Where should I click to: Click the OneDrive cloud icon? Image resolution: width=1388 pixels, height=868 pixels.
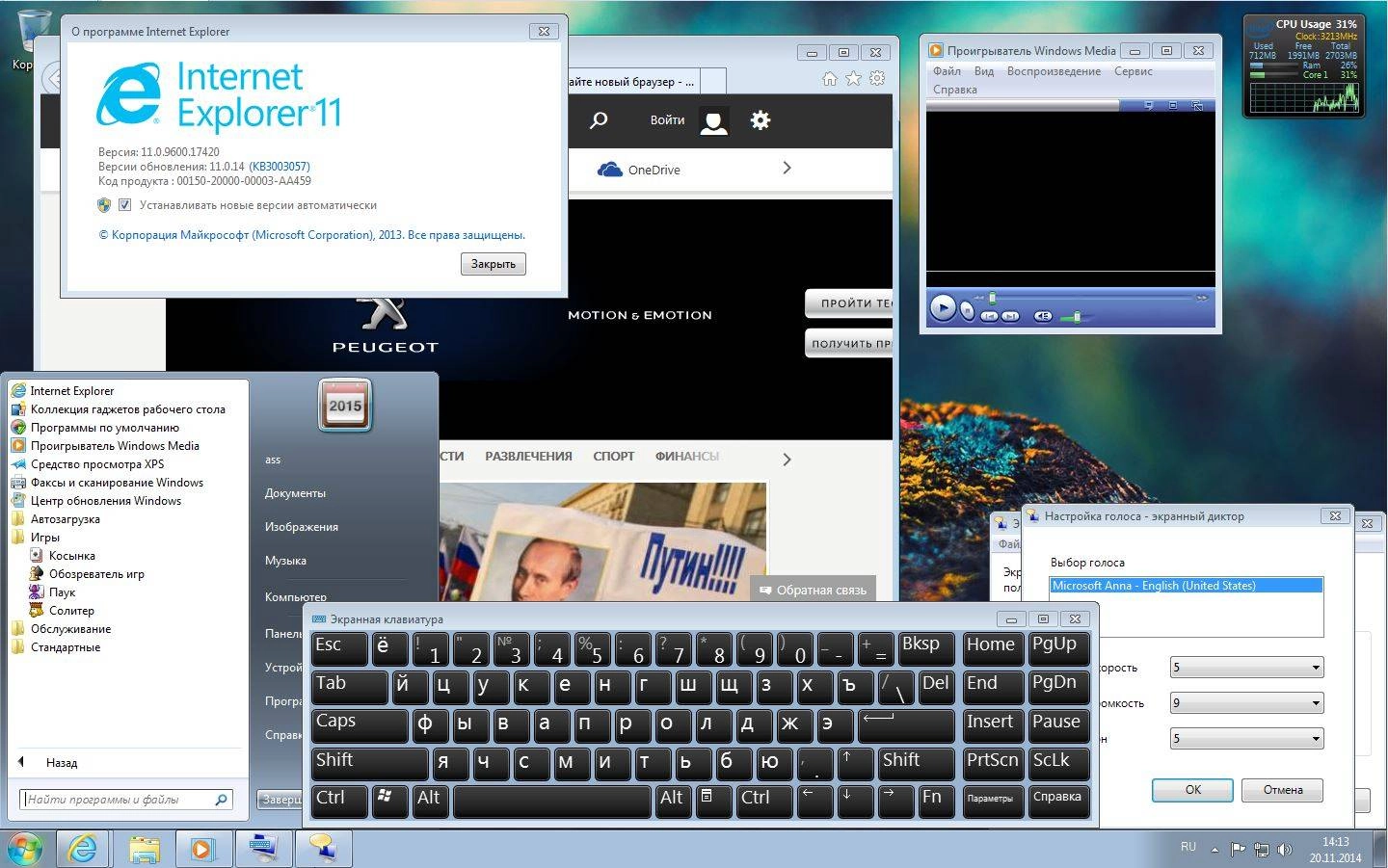point(610,170)
